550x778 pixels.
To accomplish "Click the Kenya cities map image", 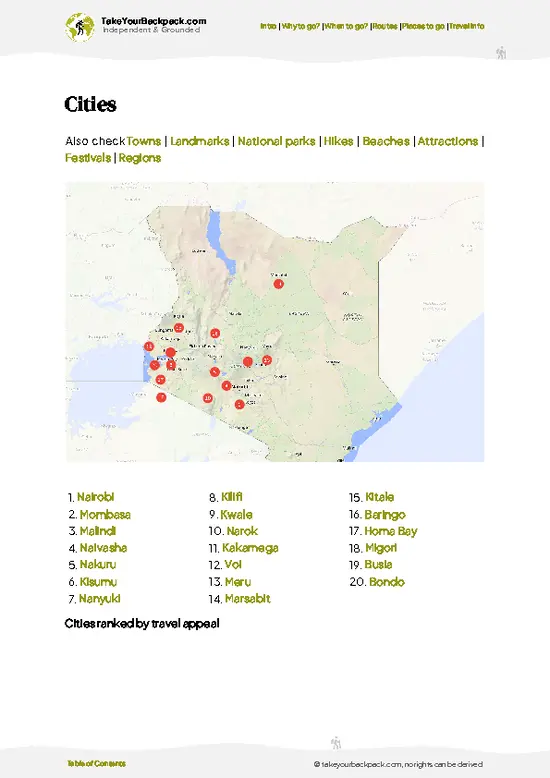I will (275, 322).
